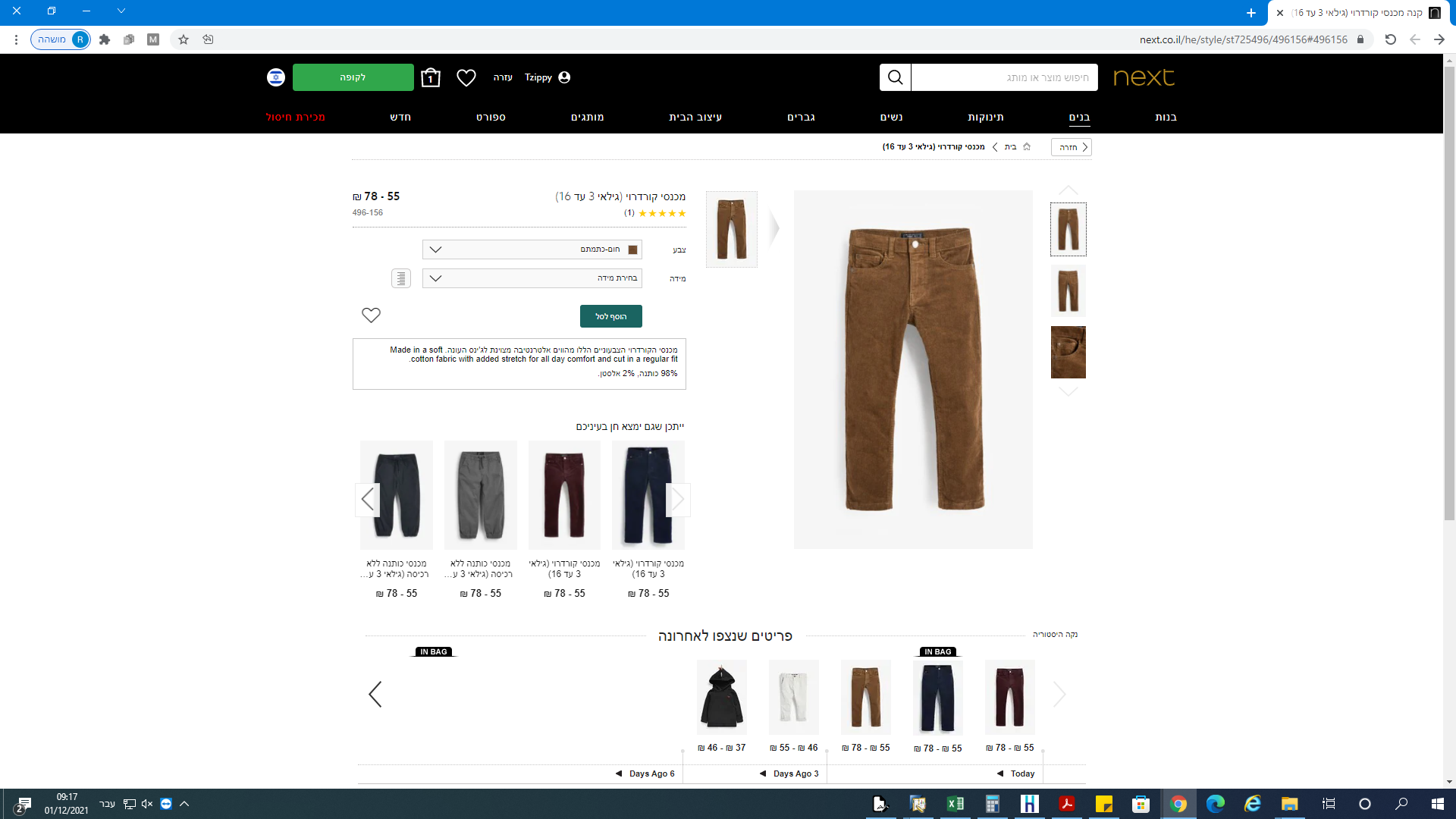
Task: Open the red clearance sale menu item
Action: pos(296,118)
